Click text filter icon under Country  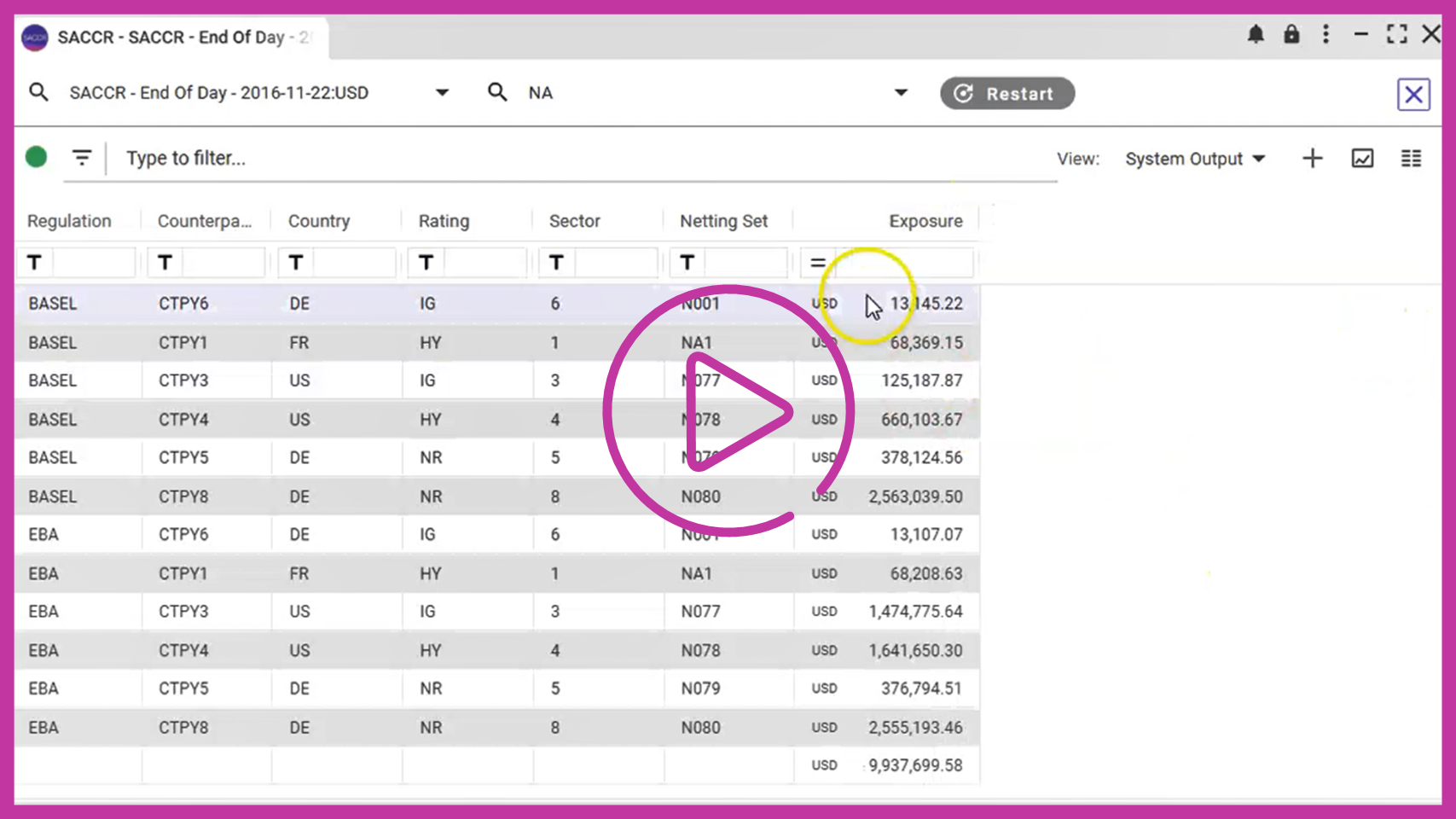click(x=295, y=262)
